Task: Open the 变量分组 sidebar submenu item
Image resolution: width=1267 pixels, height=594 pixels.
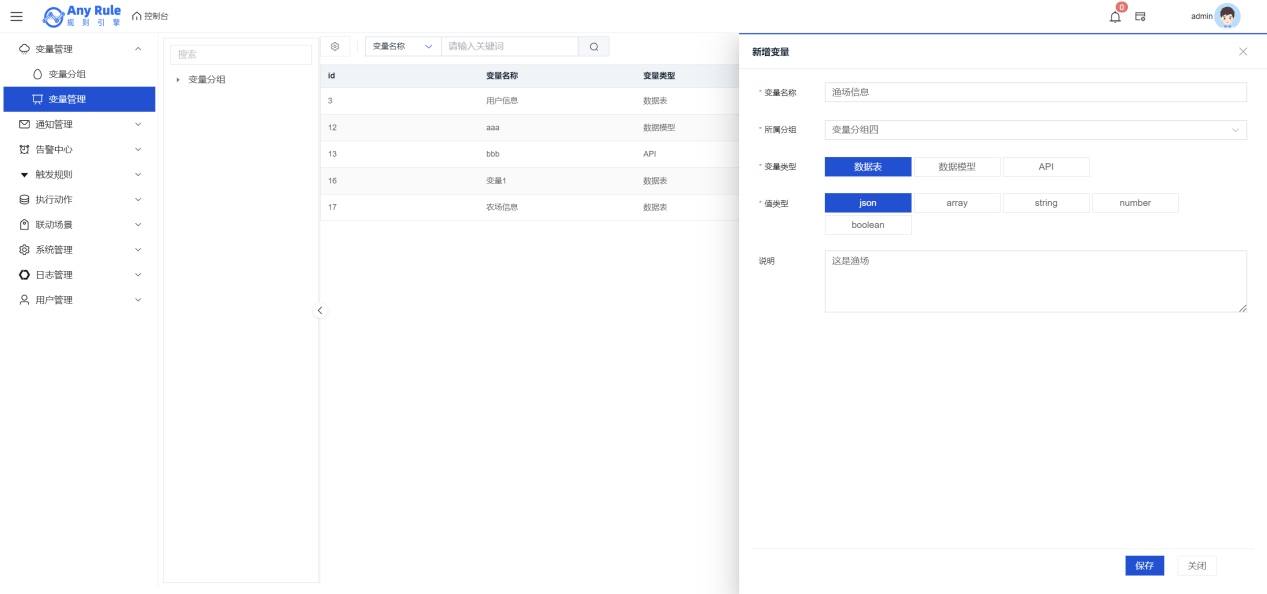Action: click(67, 74)
